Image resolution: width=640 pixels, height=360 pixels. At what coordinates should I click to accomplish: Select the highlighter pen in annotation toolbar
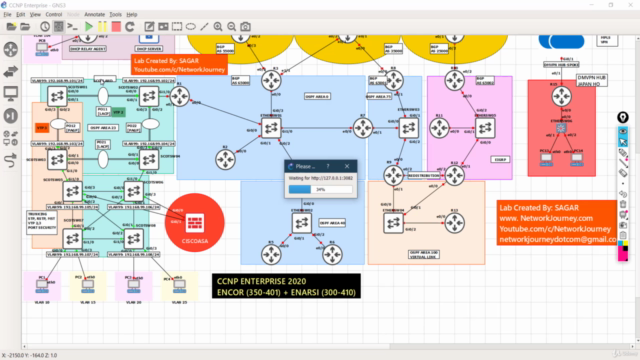pyautogui.click(x=622, y=153)
